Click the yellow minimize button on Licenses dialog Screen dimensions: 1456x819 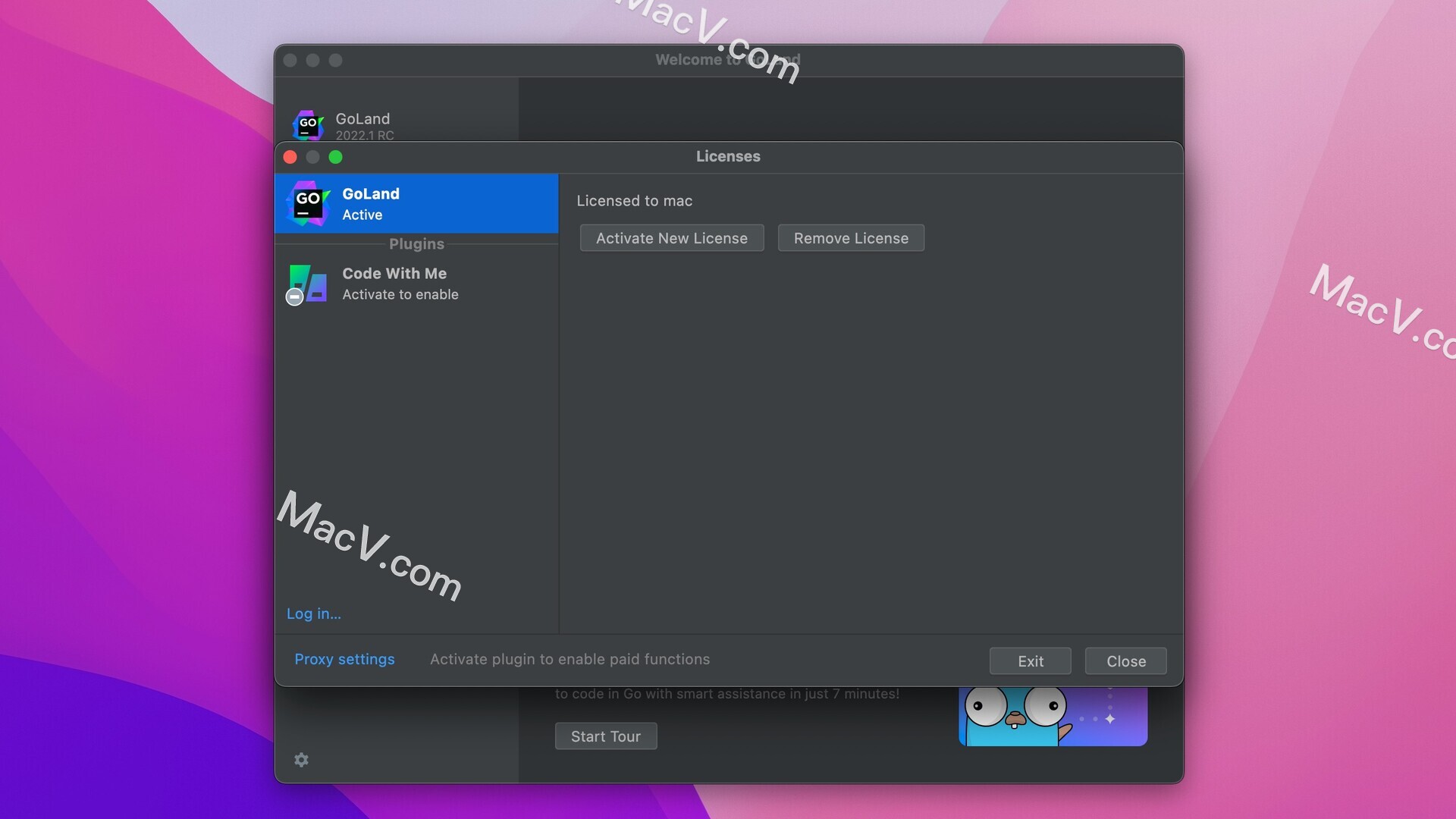tap(313, 157)
